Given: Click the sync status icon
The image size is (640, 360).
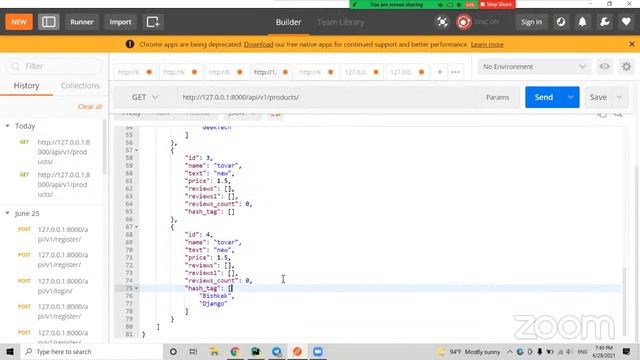Looking at the screenshot, I should click(464, 22).
